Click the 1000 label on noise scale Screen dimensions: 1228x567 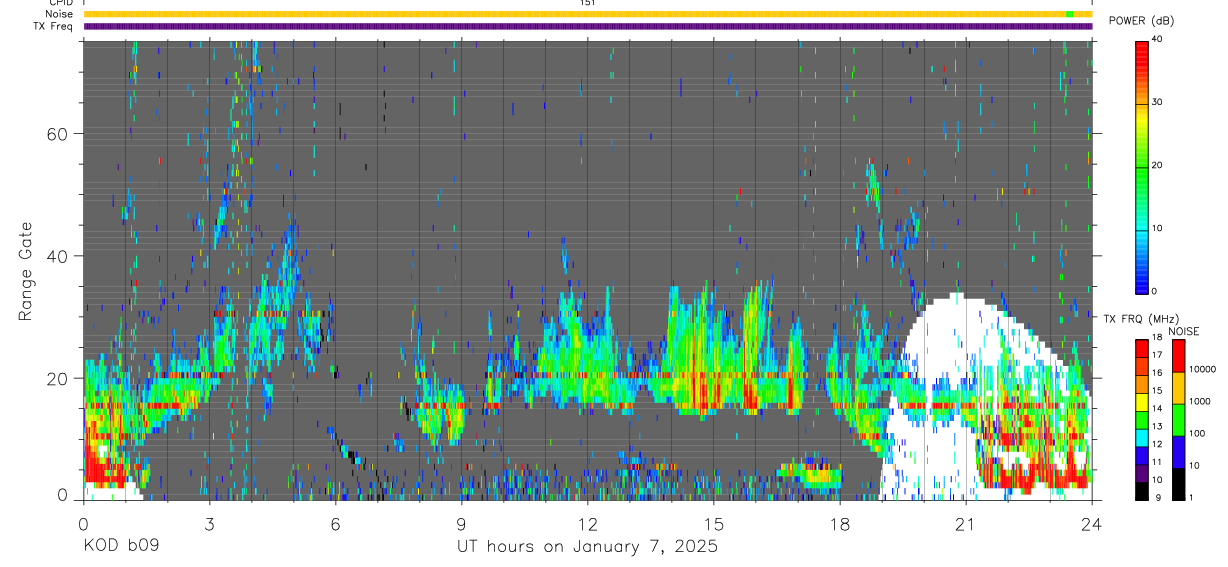[x=1198, y=402]
